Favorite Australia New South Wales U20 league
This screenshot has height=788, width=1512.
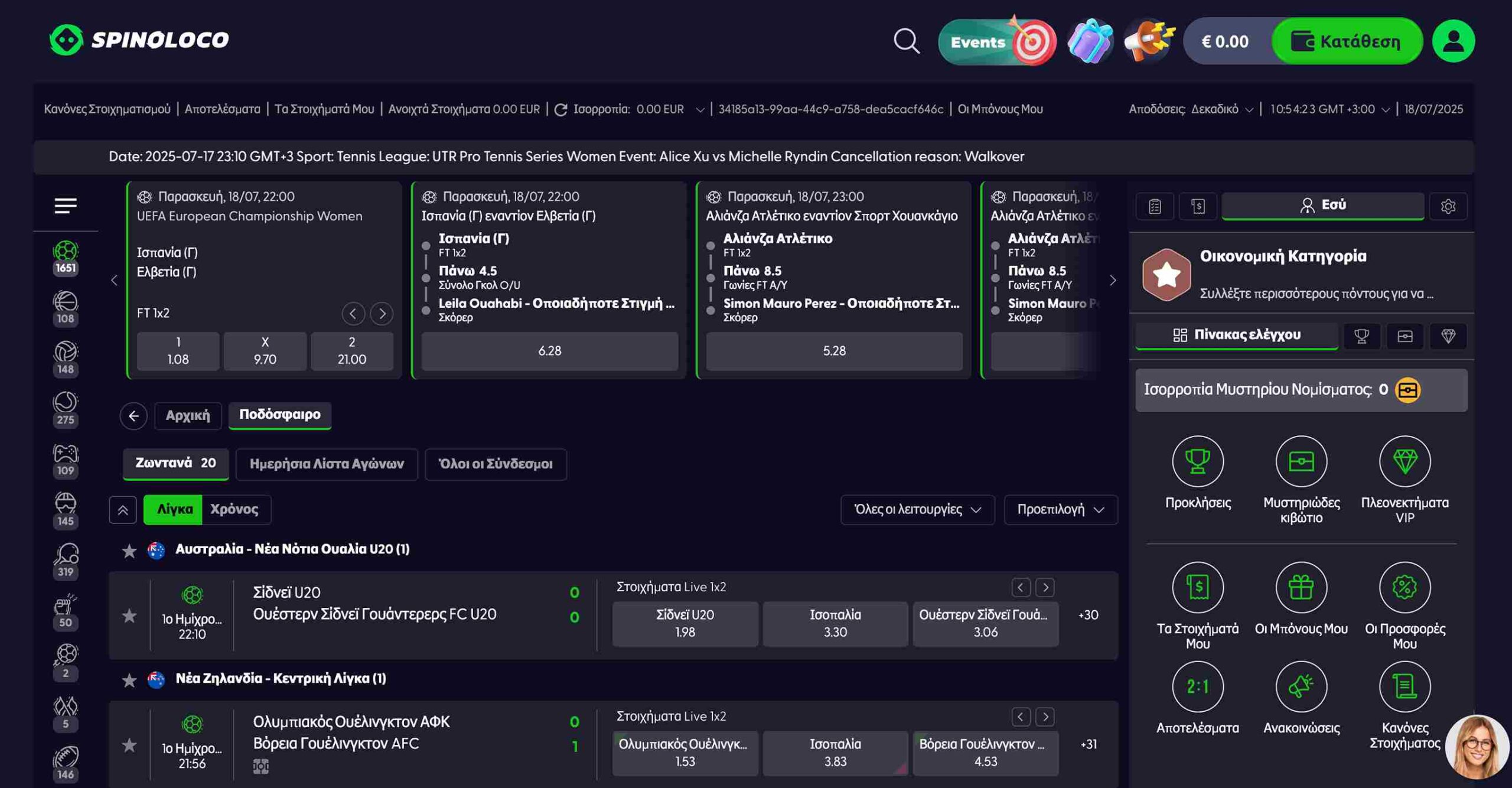coord(129,551)
